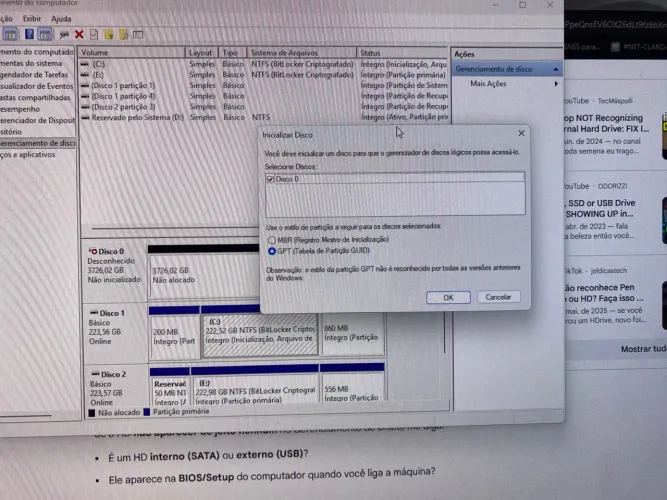Select the (Disco 2 partição 3) row

tap(264, 106)
